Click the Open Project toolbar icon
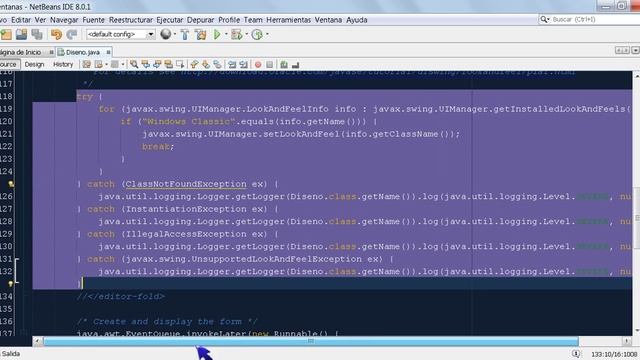 tap(21, 35)
